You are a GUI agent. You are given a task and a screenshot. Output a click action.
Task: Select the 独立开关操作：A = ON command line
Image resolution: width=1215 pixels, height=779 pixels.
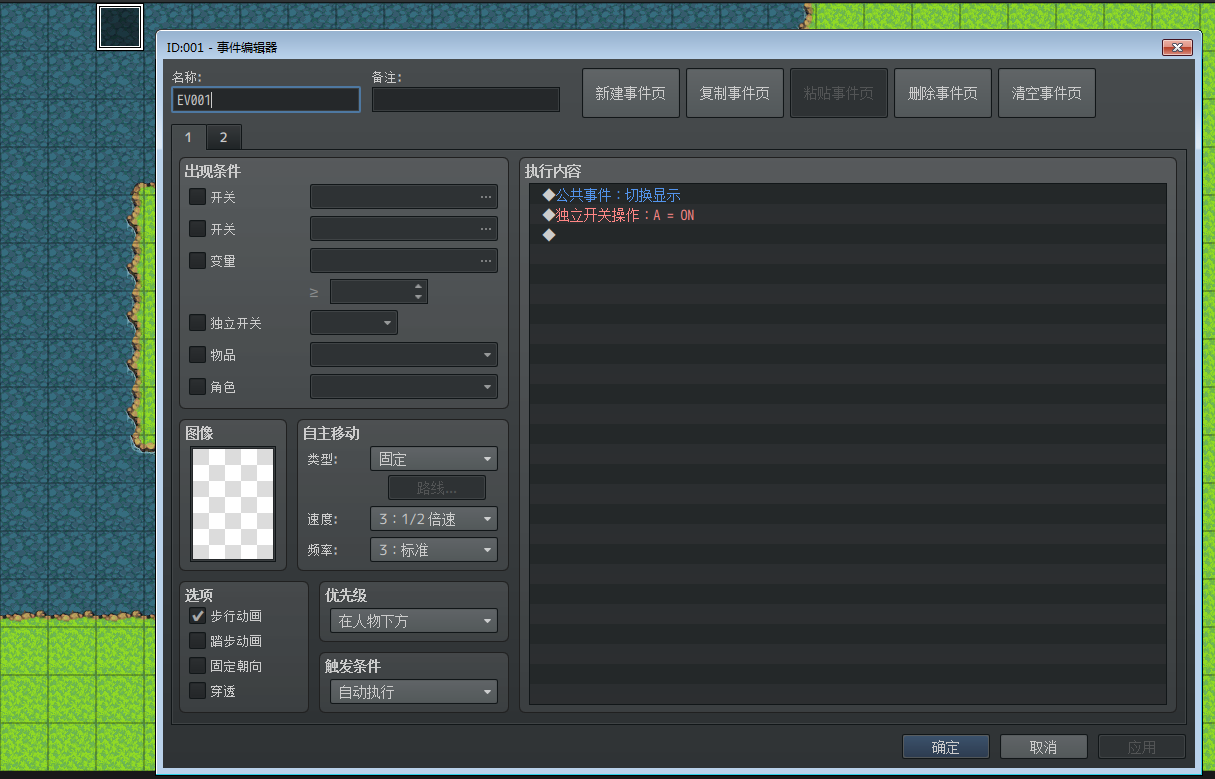tap(848, 215)
